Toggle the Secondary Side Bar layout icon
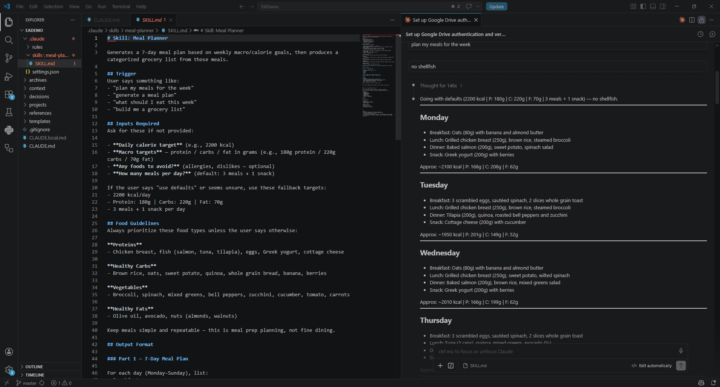This screenshot has height=387, width=720. click(x=663, y=6)
